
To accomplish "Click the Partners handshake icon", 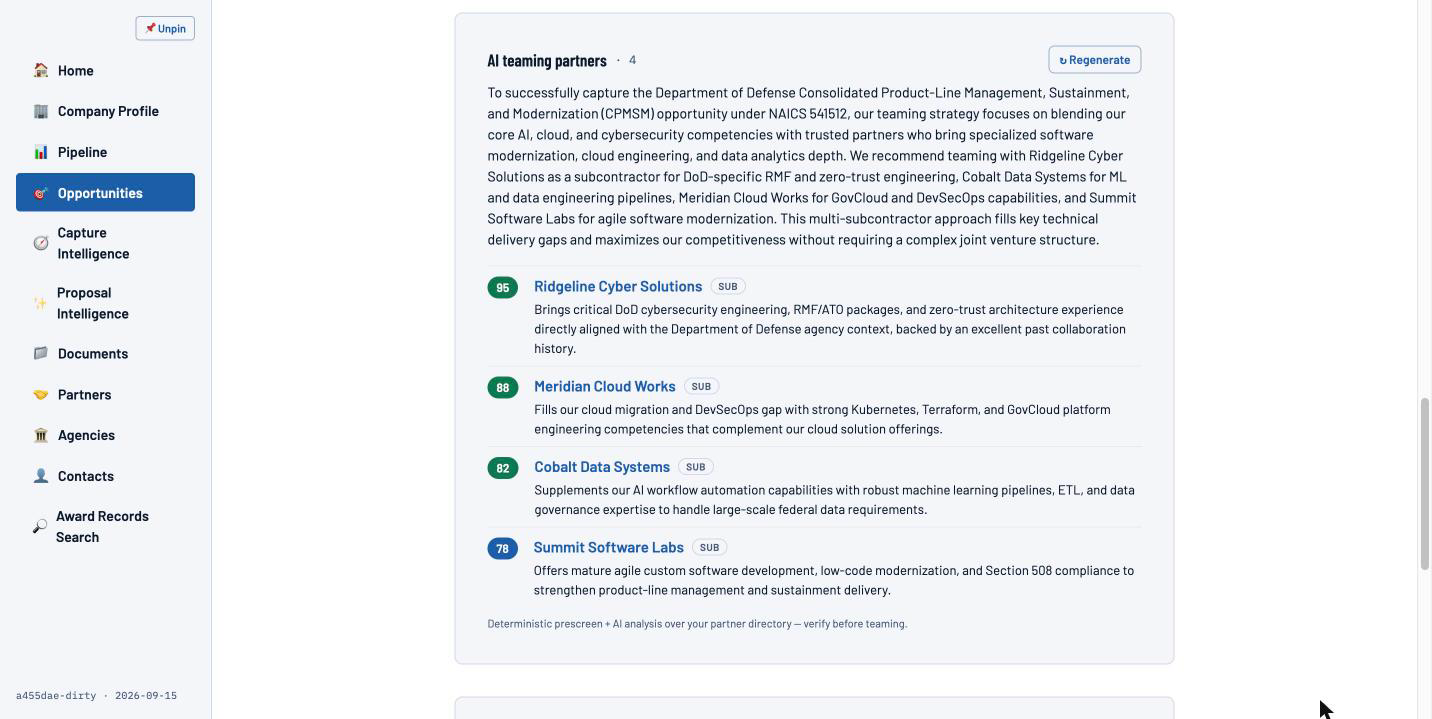I will pos(41,394).
